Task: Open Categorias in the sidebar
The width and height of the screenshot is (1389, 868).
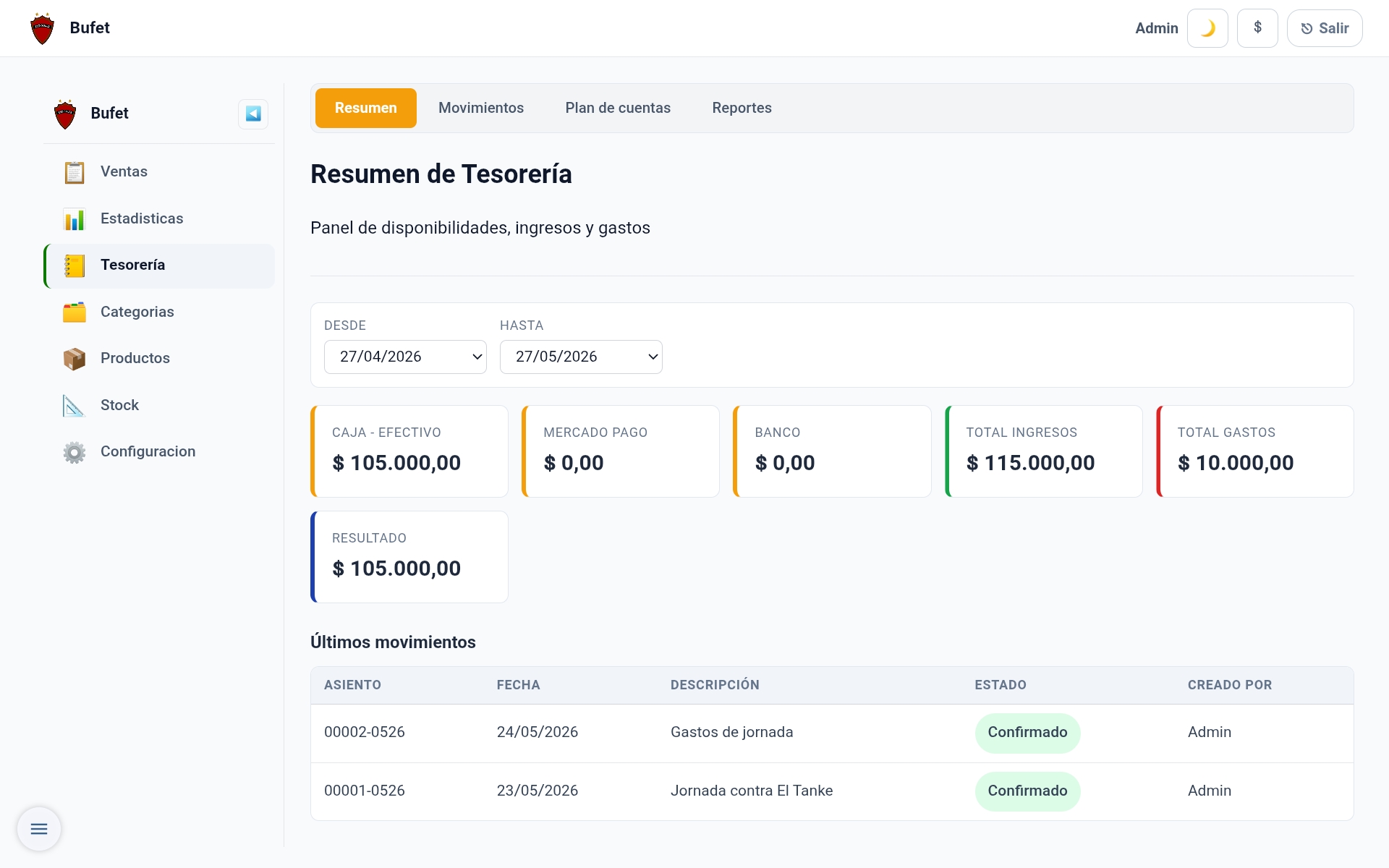Action: (159, 312)
